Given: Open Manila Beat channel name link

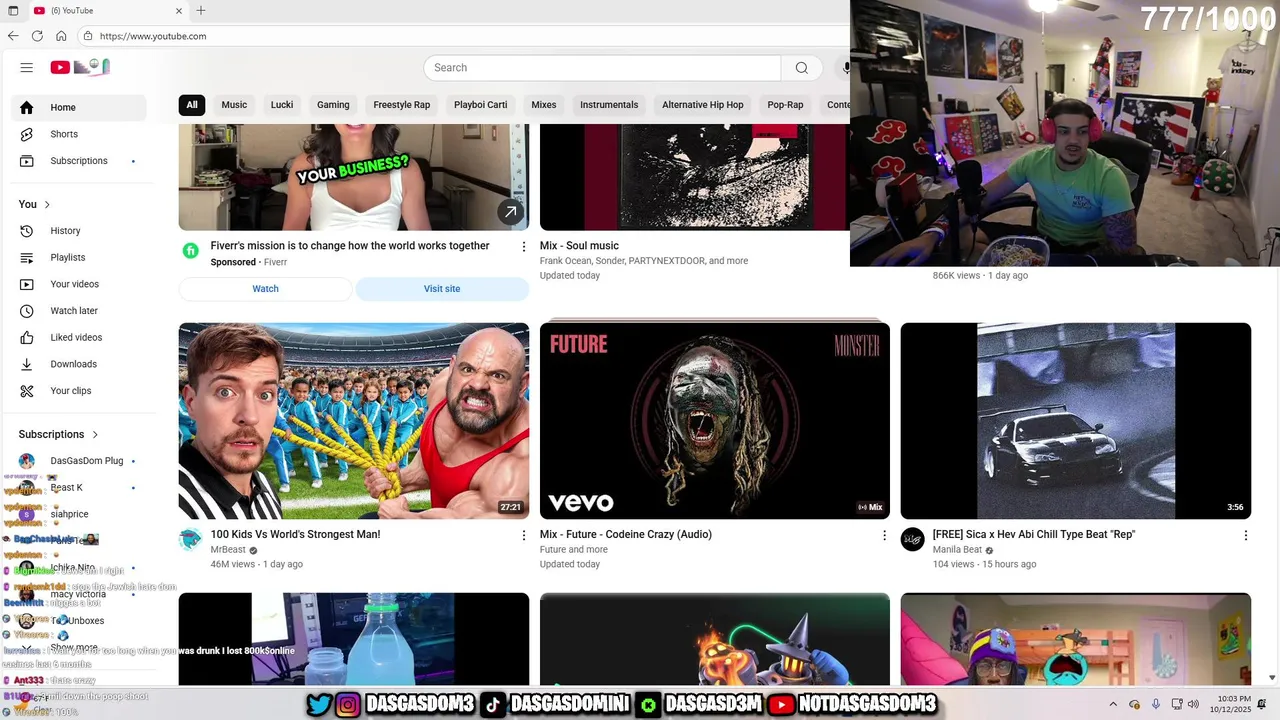Looking at the screenshot, I should click(957, 550).
